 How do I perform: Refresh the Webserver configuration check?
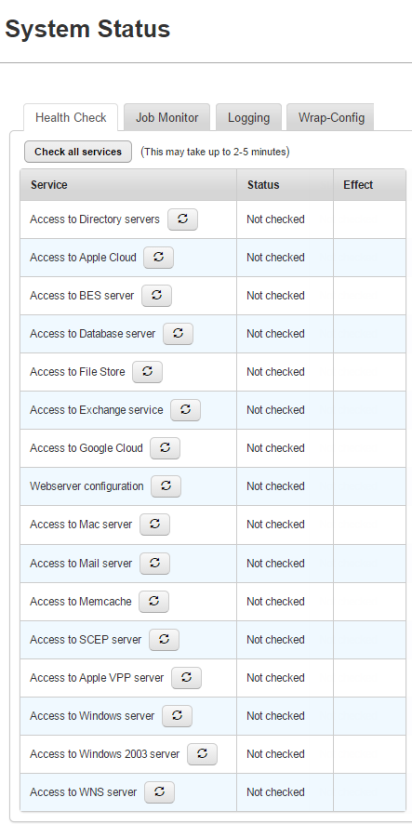pyautogui.click(x=166, y=486)
